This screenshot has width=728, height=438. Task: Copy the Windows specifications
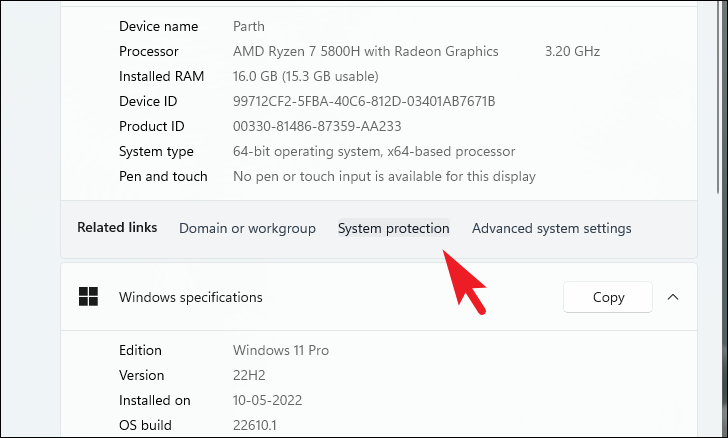[608, 297]
